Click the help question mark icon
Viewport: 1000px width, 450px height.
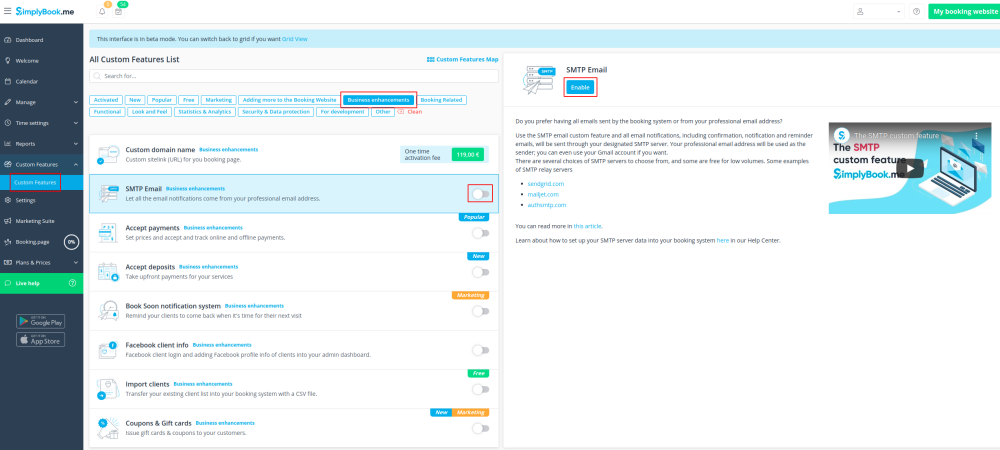[914, 11]
